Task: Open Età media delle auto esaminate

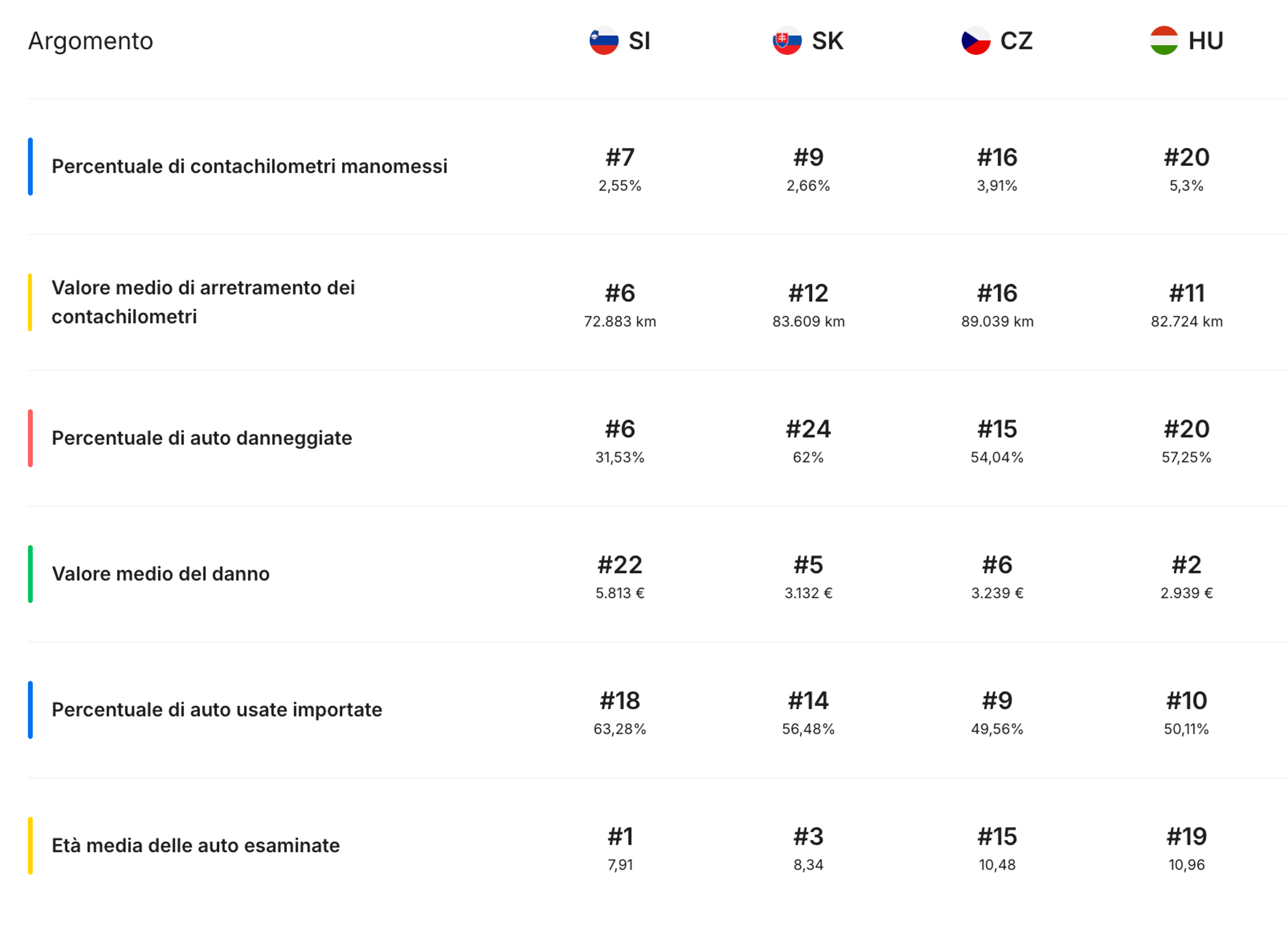Action: (196, 845)
